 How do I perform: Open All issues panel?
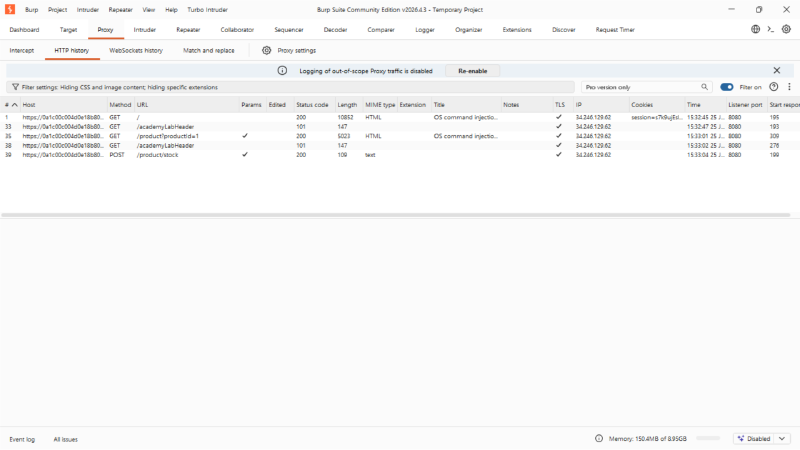(x=65, y=439)
